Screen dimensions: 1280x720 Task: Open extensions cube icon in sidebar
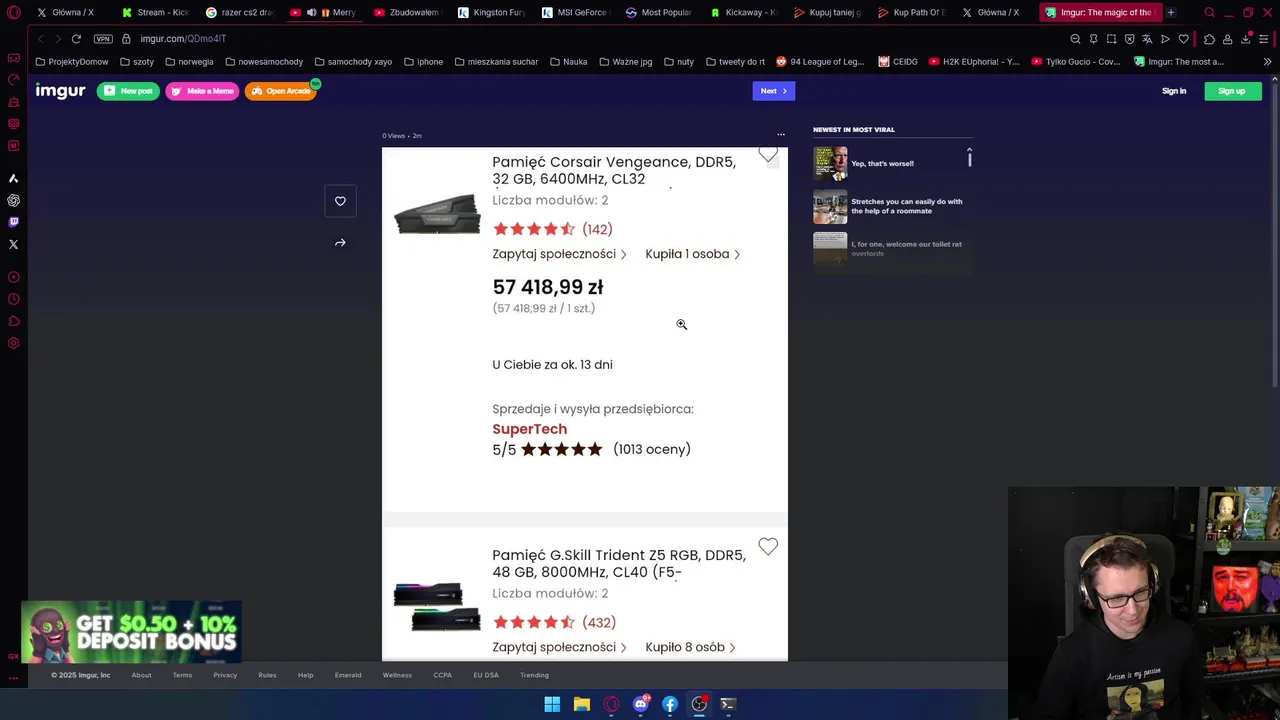(13, 321)
